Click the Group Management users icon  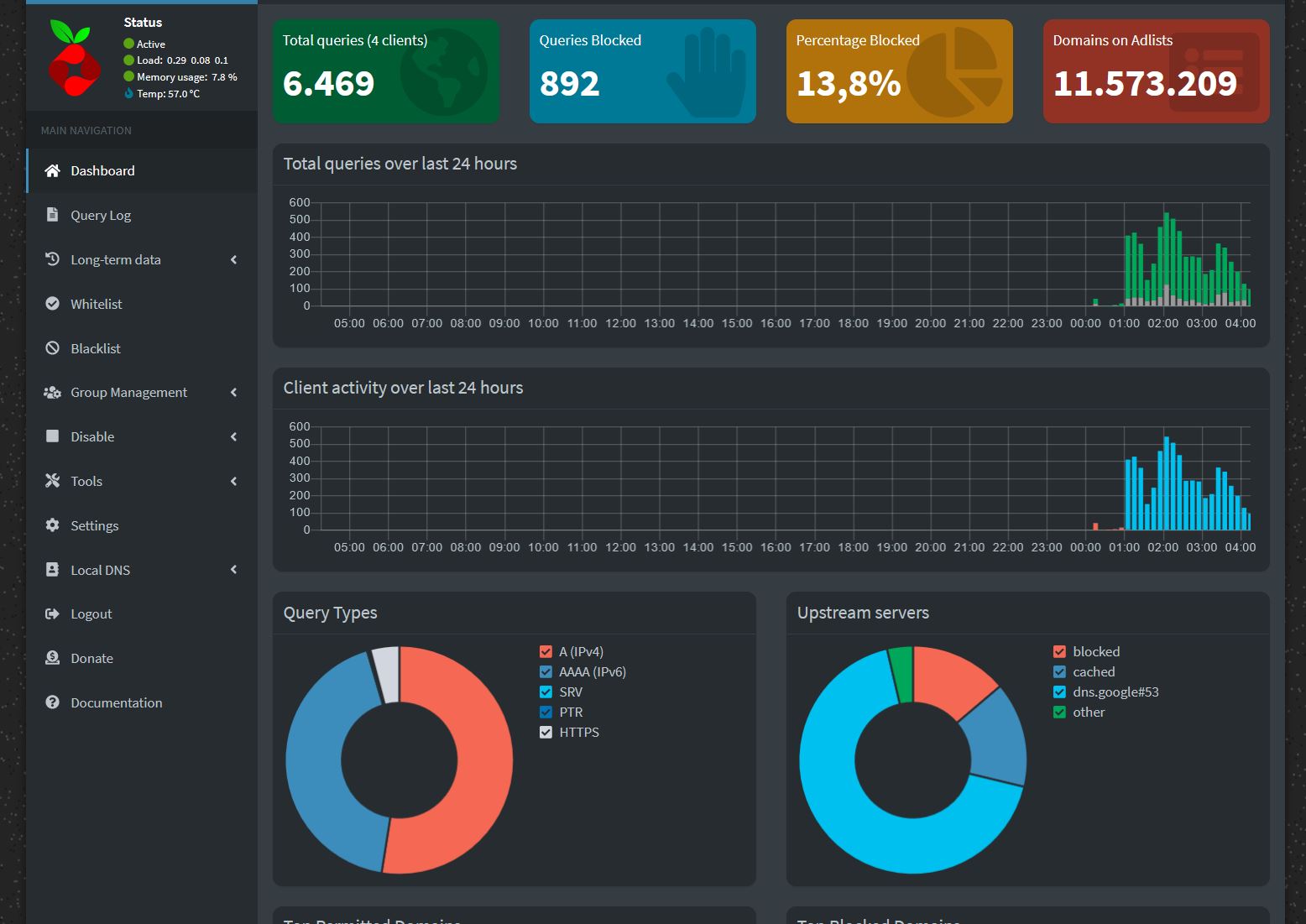click(x=52, y=392)
